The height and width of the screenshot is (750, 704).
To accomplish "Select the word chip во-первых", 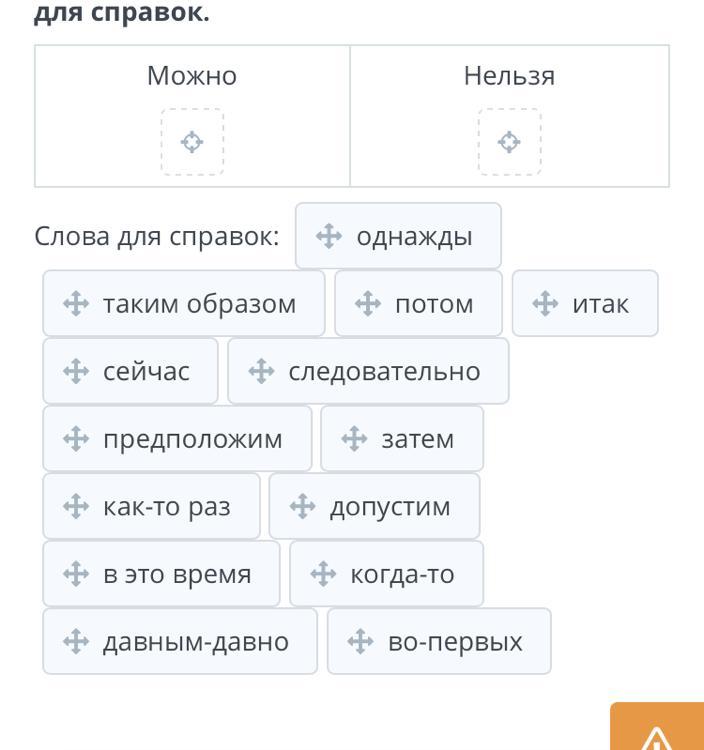I will [x=439, y=641].
